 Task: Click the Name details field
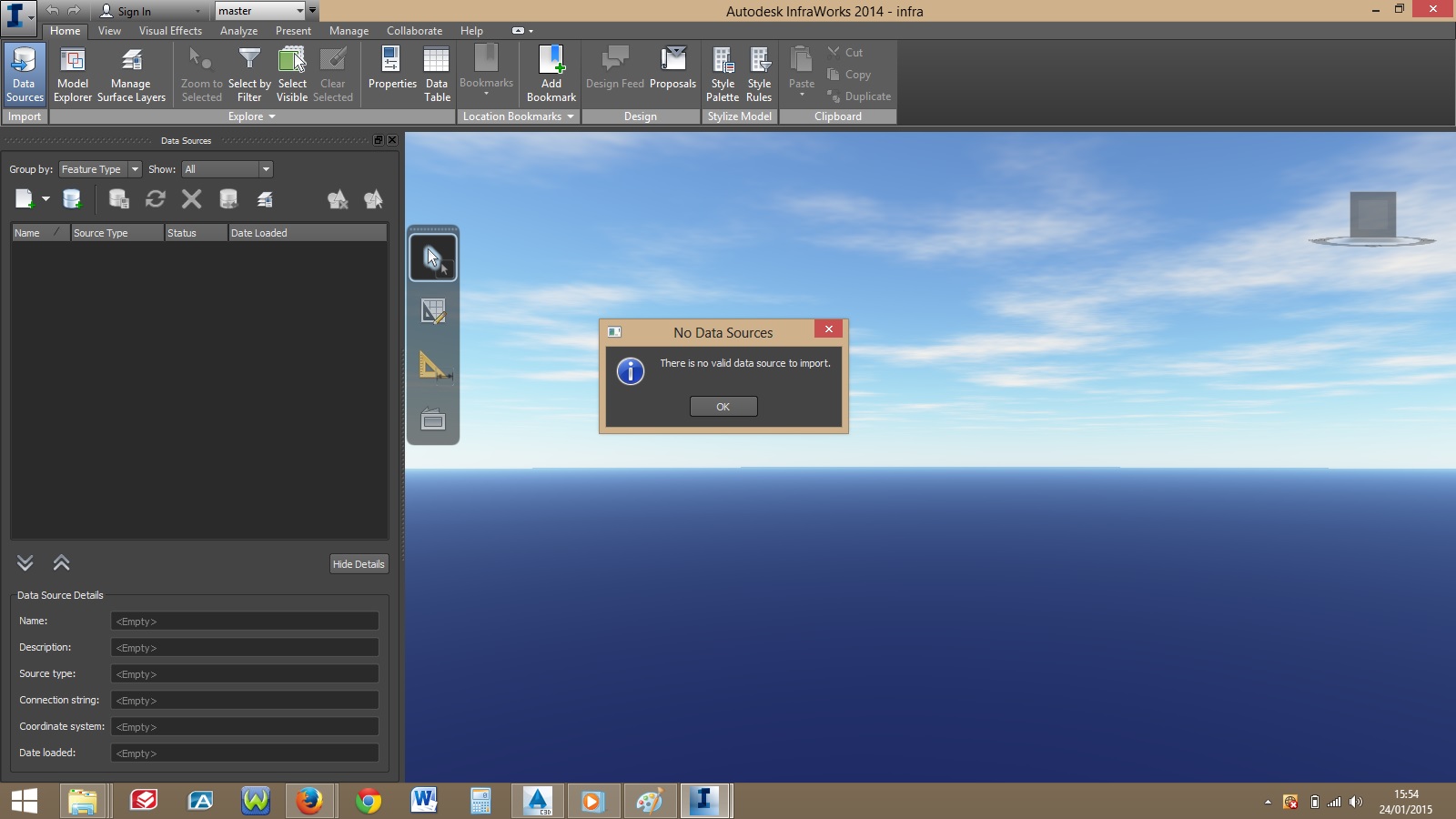coord(245,622)
